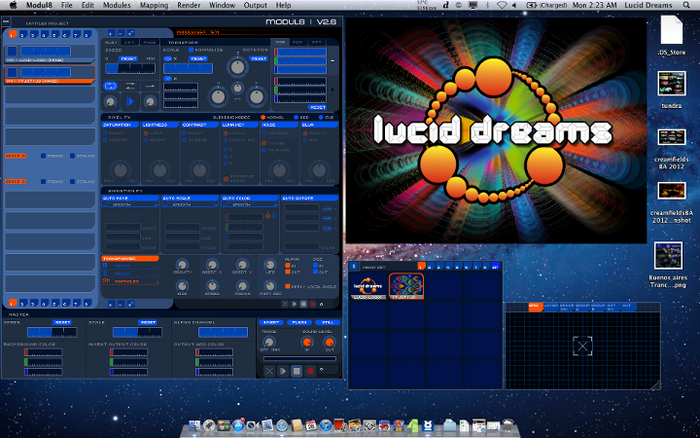Click the red record button in the Master panel
The image size is (700, 438).
pyautogui.click(x=310, y=371)
